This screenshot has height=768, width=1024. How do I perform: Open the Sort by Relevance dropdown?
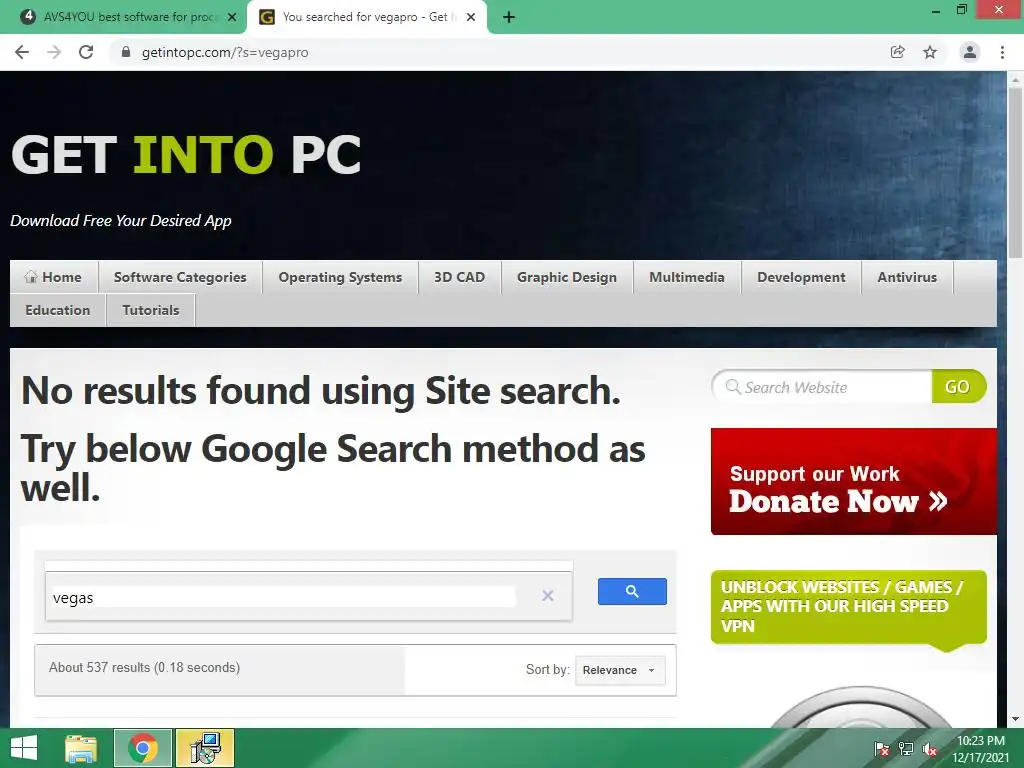pyautogui.click(x=620, y=670)
